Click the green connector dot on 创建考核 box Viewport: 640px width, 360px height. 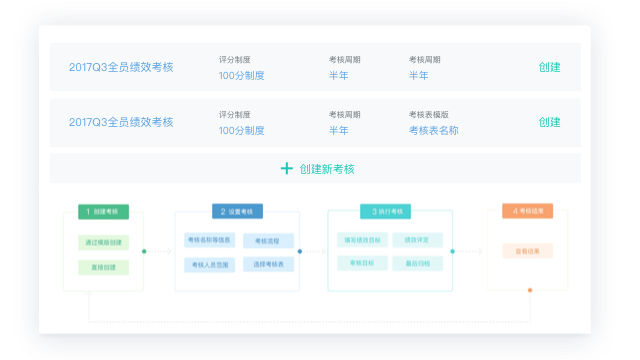144,251
